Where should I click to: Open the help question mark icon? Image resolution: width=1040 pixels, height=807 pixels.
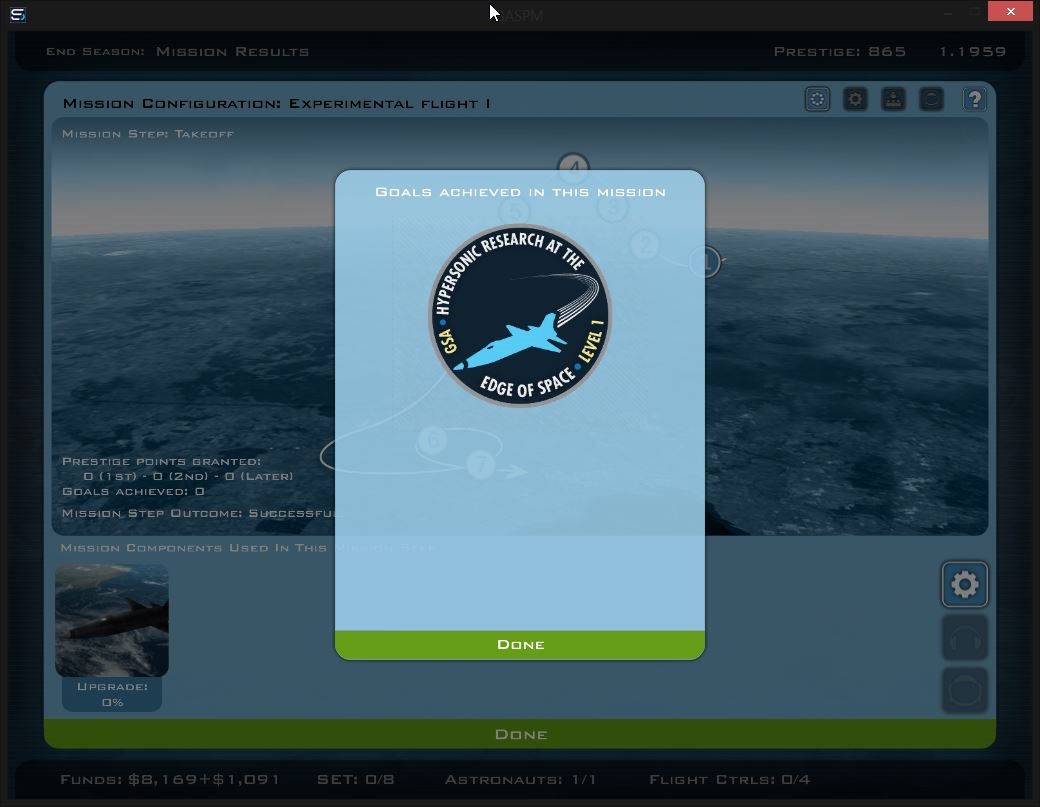[x=974, y=99]
